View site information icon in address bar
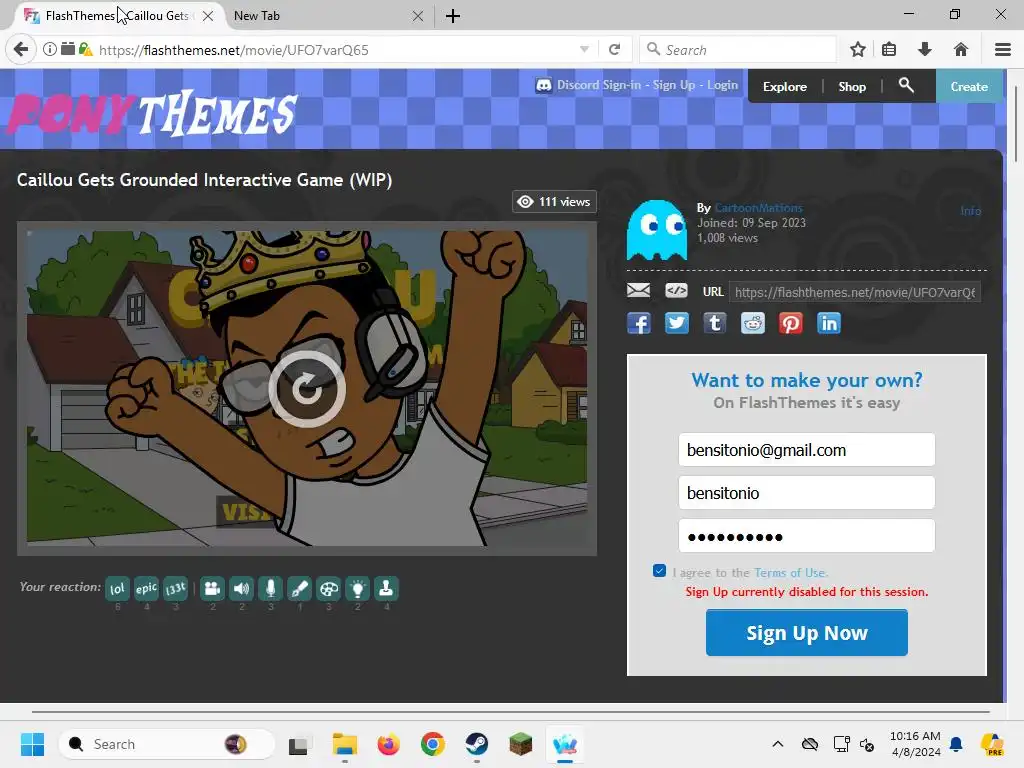 50,50
